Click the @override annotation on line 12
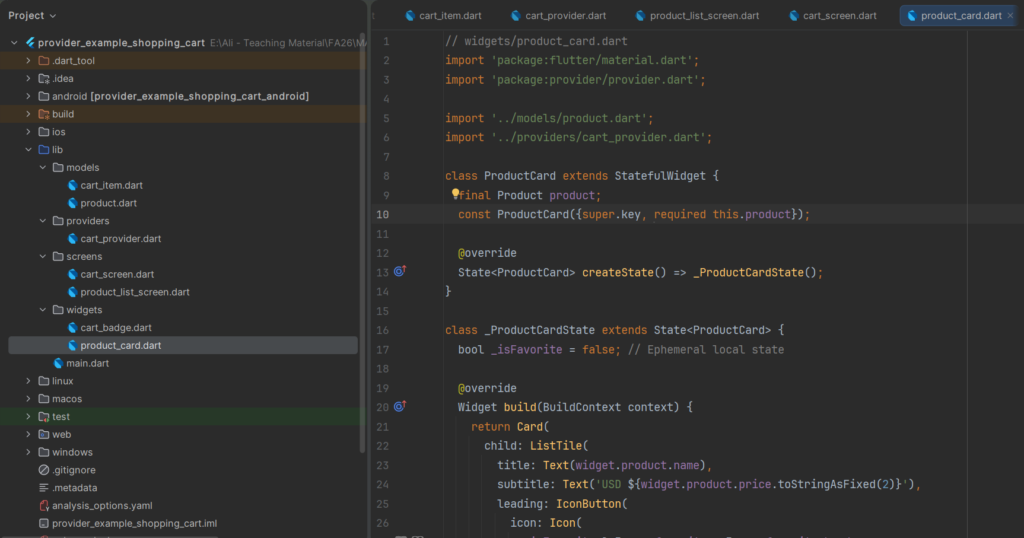Screen dimensions: 1024x538 pos(487,253)
